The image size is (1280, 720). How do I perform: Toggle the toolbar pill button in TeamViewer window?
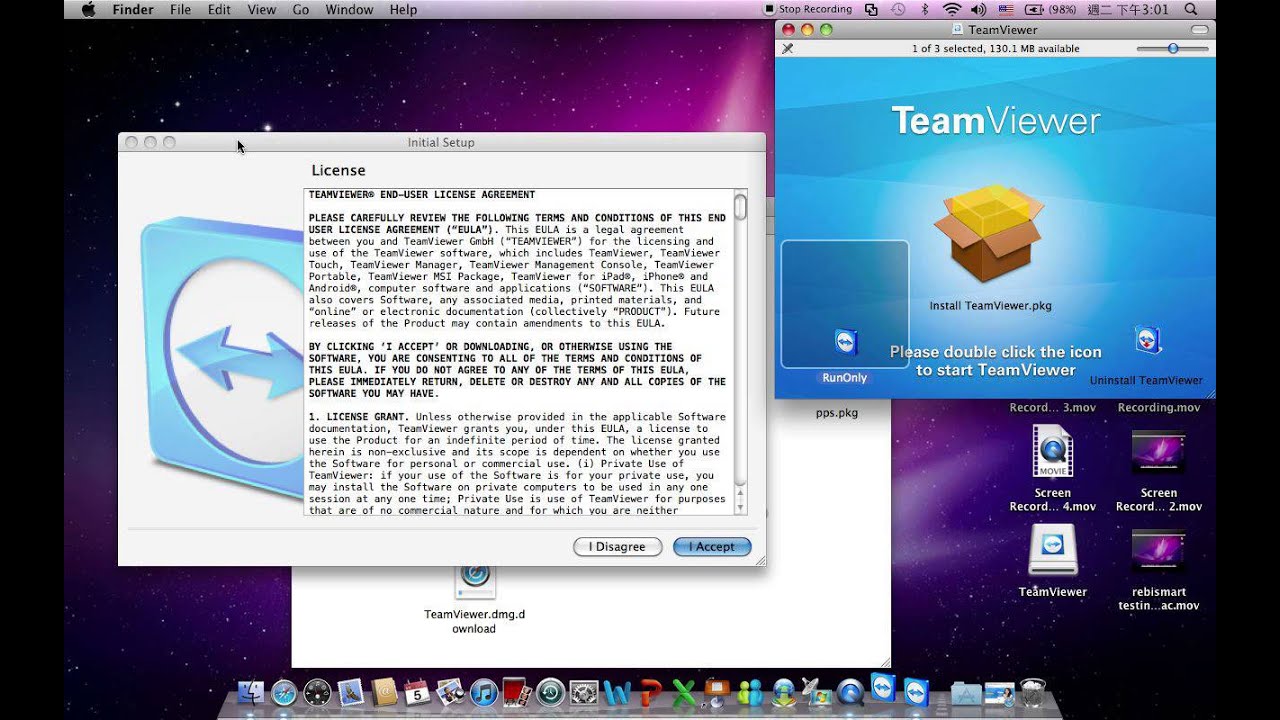[x=1200, y=30]
